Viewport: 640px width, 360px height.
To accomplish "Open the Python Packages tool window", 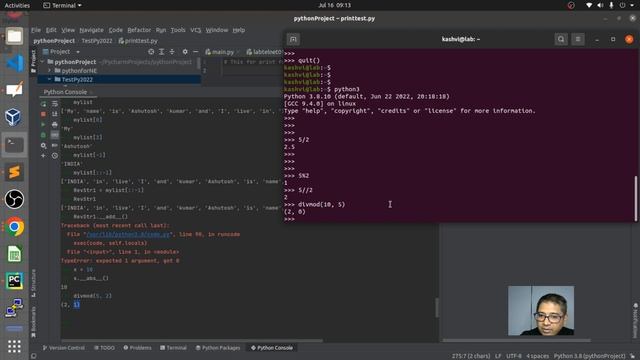I will pos(219,348).
